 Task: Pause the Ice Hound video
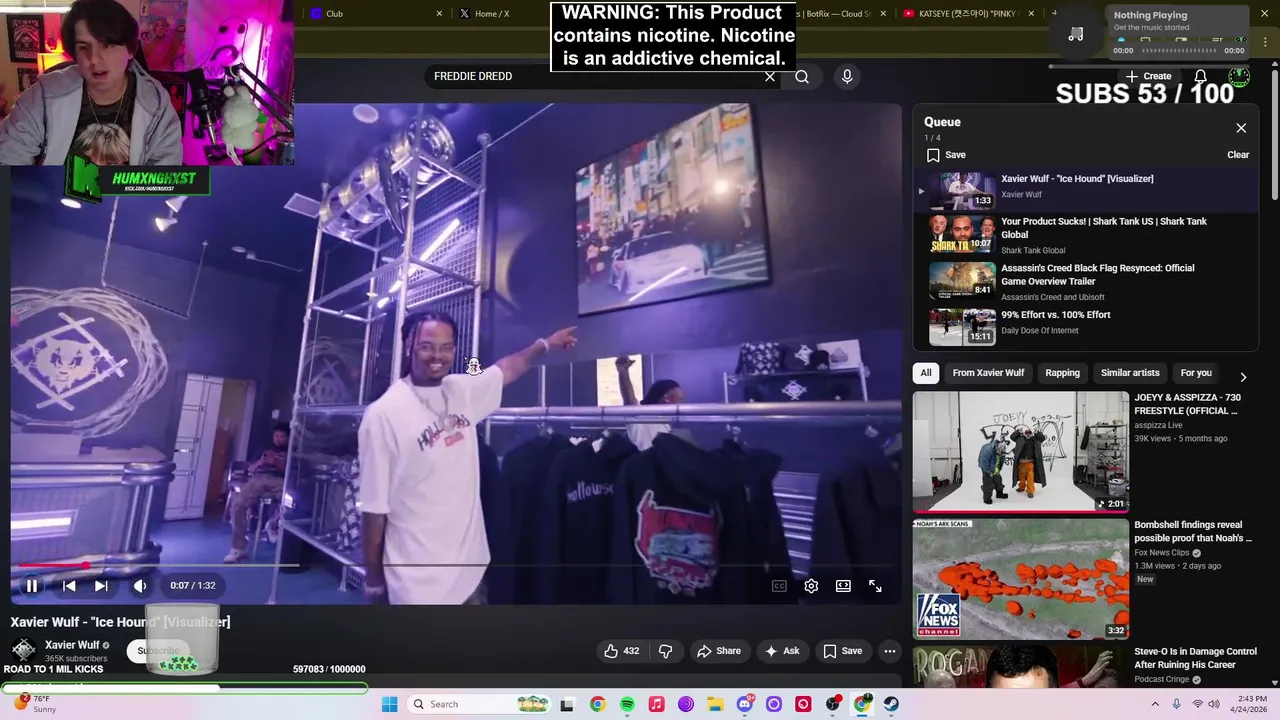31,586
